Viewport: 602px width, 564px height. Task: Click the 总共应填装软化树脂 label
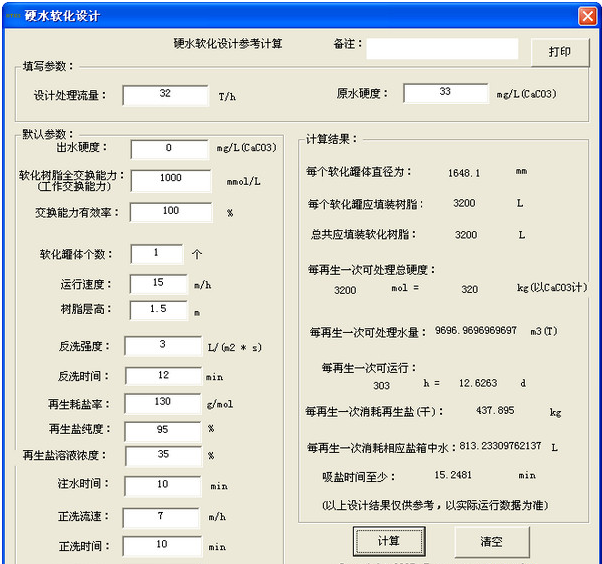pyautogui.click(x=363, y=234)
